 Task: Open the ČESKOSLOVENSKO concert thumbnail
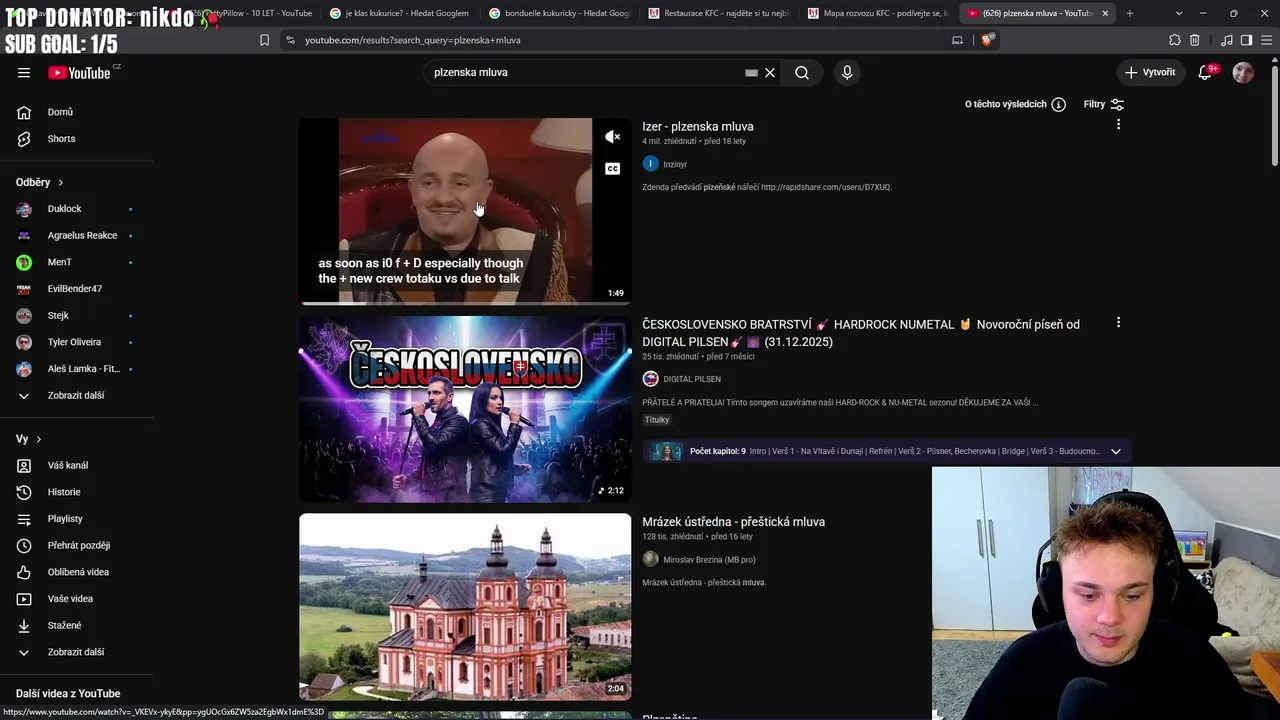coord(465,409)
